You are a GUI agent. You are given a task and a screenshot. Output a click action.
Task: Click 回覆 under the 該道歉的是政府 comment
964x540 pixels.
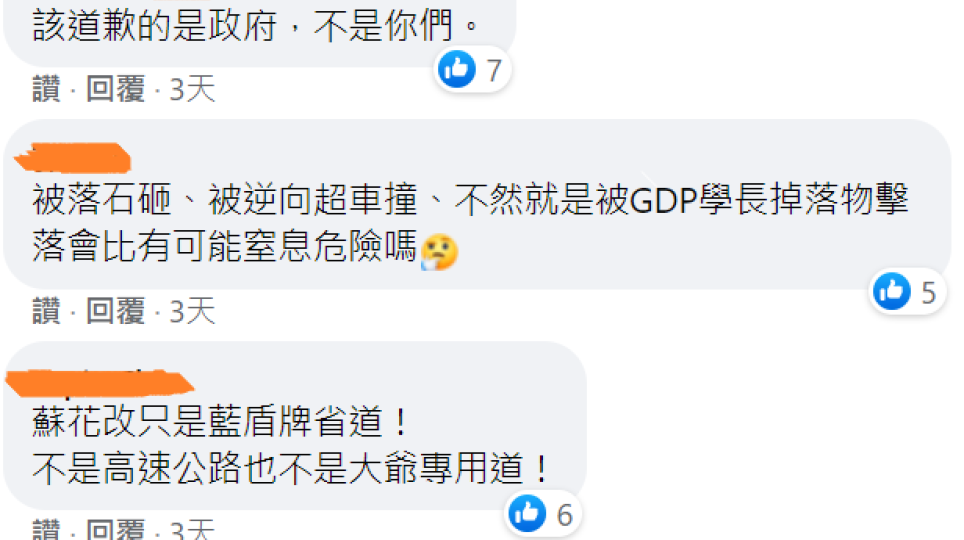116,89
